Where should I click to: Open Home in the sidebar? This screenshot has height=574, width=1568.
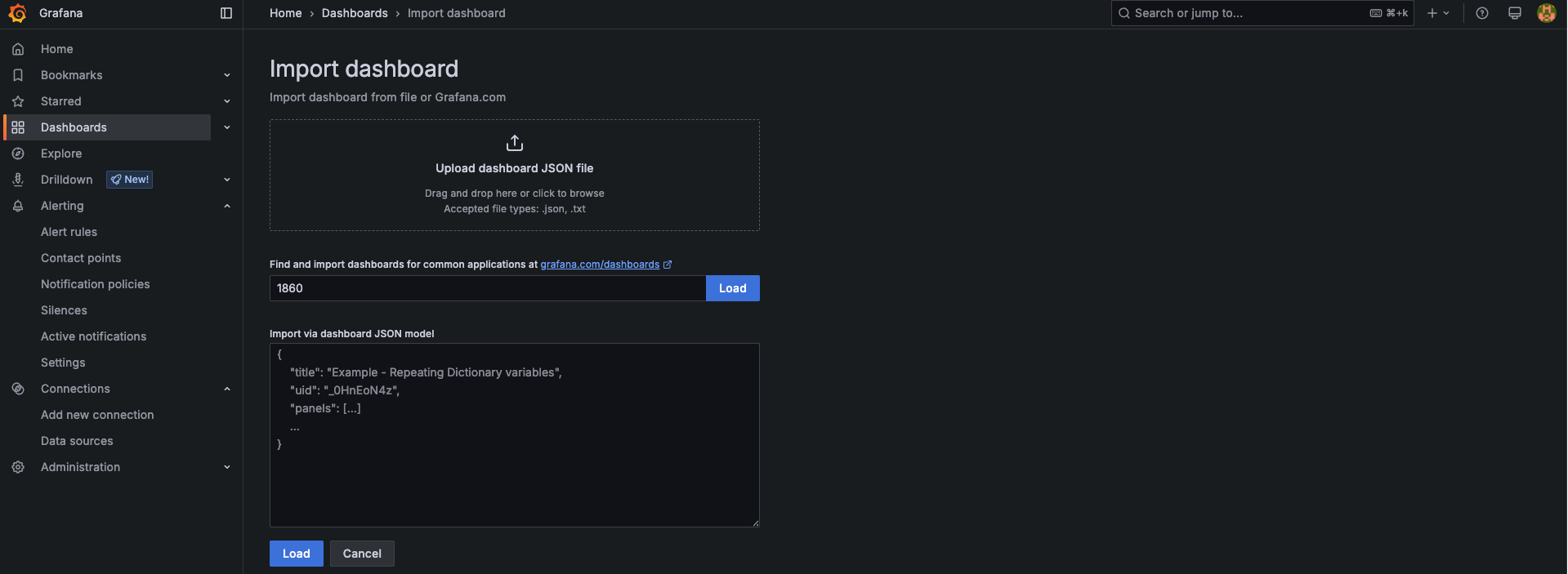point(57,49)
